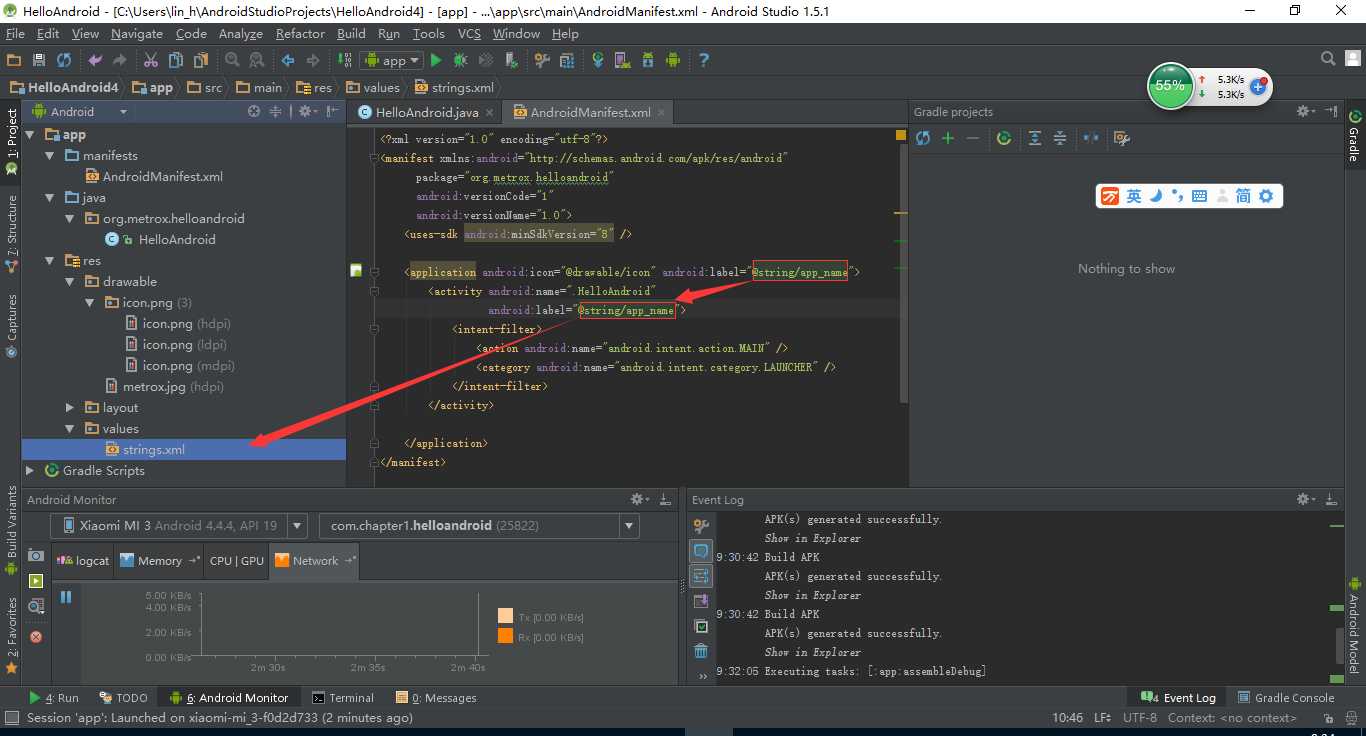The height and width of the screenshot is (736, 1366).
Task: Click the Save All toolbar icon
Action: (39, 60)
